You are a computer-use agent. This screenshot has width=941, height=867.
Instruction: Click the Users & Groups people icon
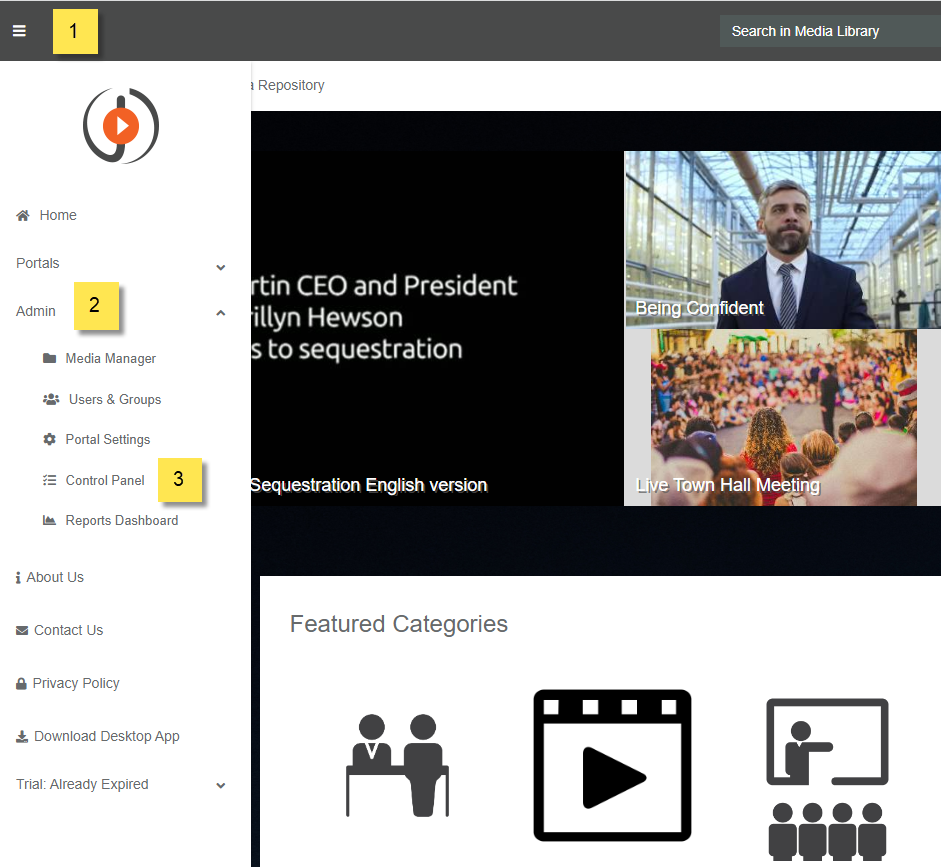point(51,399)
